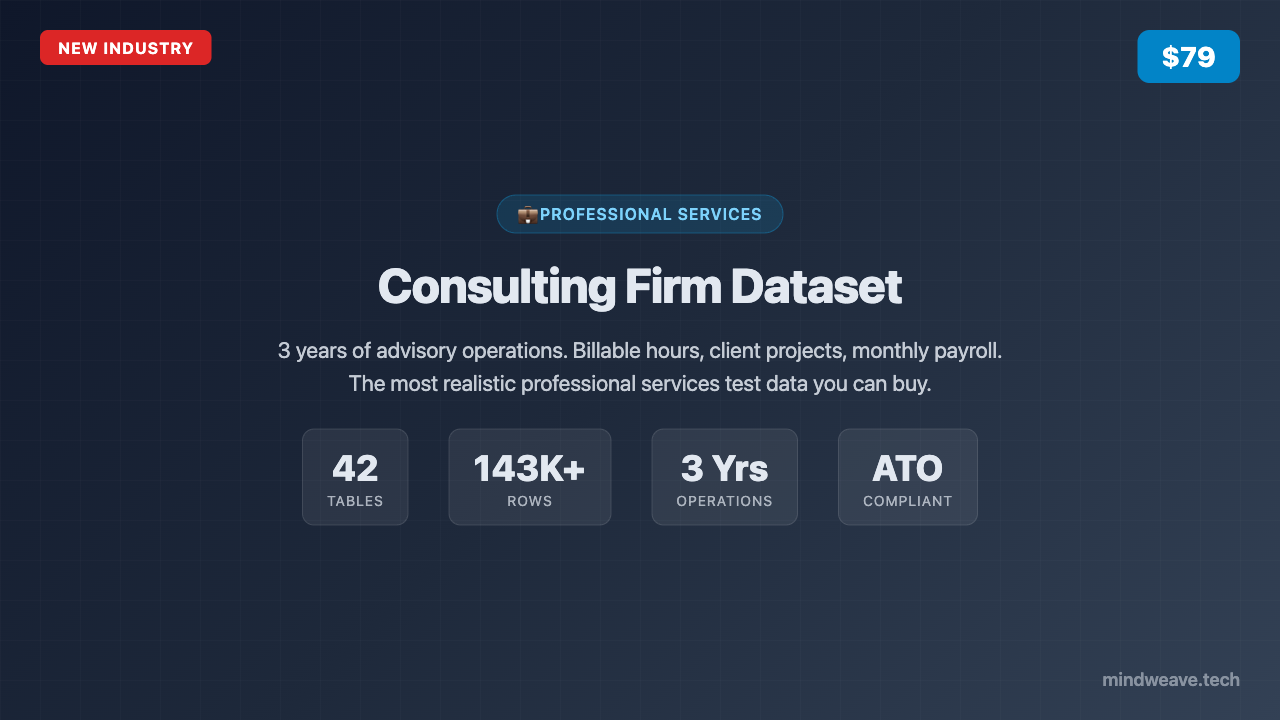Viewport: 1280px width, 720px height.
Task: Click the '3 Yrs' stat value
Action: [x=724, y=468]
